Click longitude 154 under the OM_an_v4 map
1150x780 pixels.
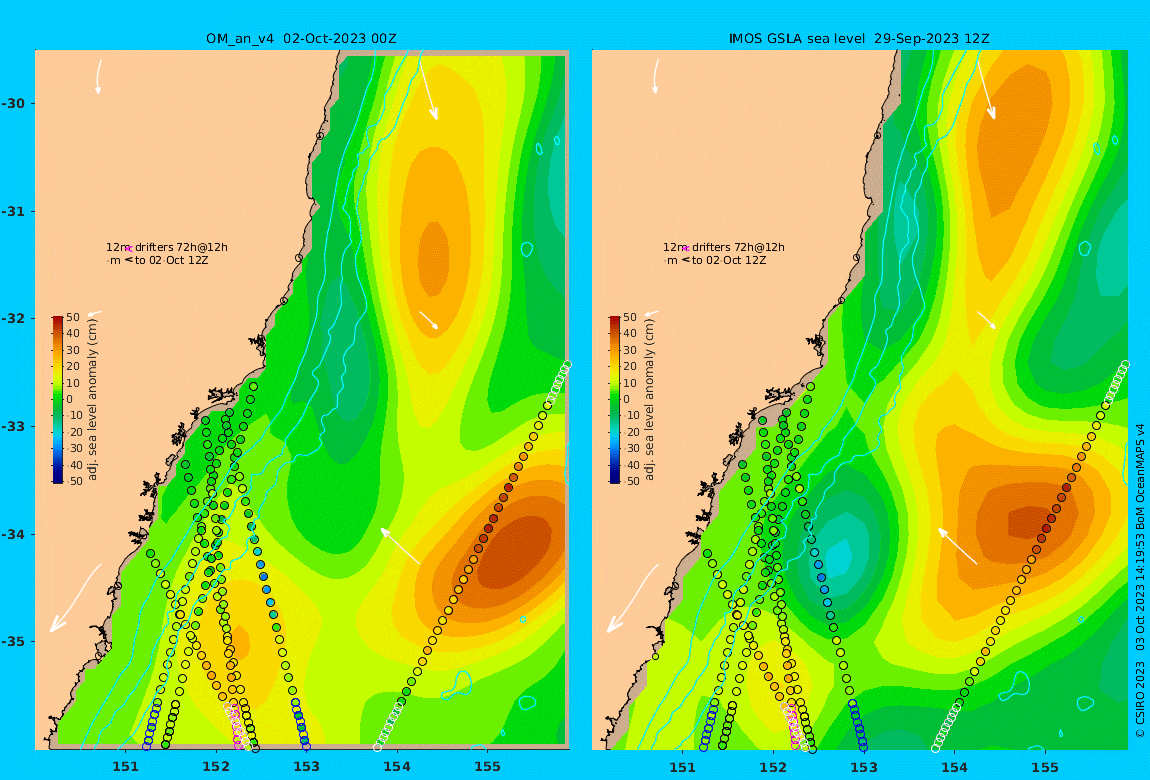(x=397, y=767)
